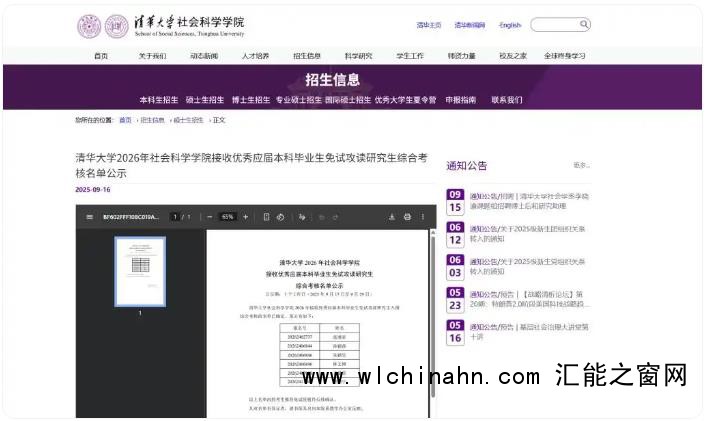Select page 1 thumbnail in PDF sidebar
Image resolution: width=713 pixels, height=421 pixels.
pyautogui.click(x=140, y=272)
